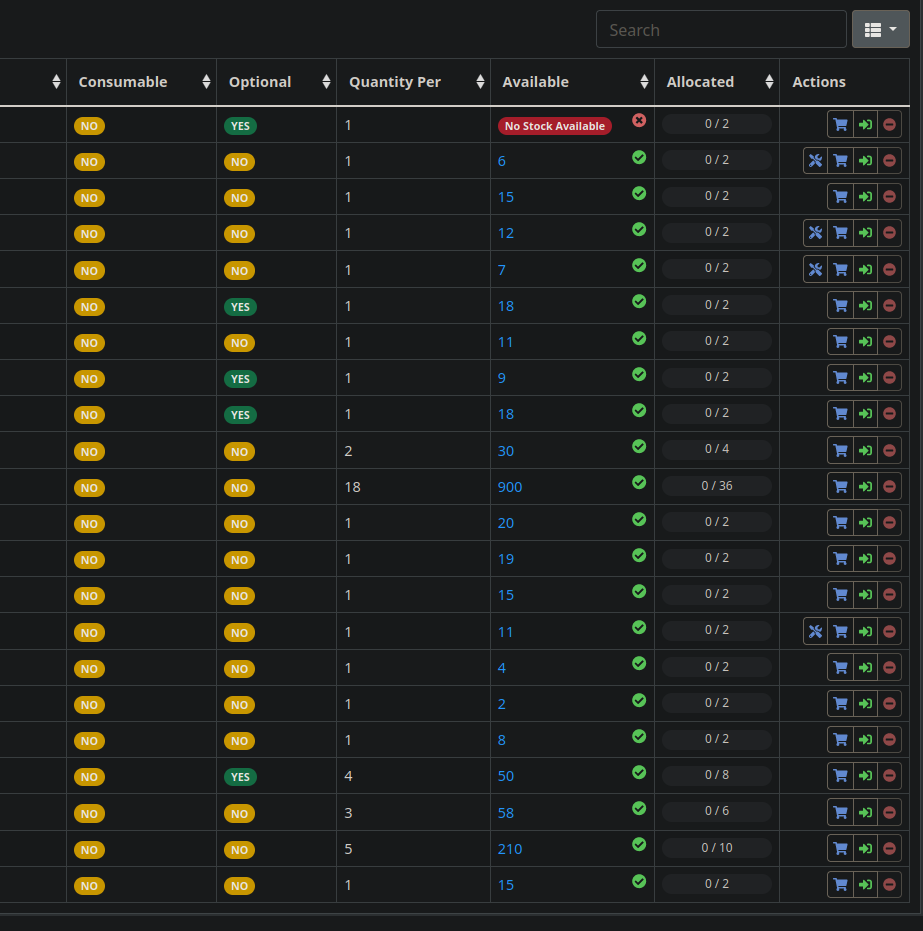
Task: Click the red remove icon on the last row
Action: pyautogui.click(x=889, y=884)
